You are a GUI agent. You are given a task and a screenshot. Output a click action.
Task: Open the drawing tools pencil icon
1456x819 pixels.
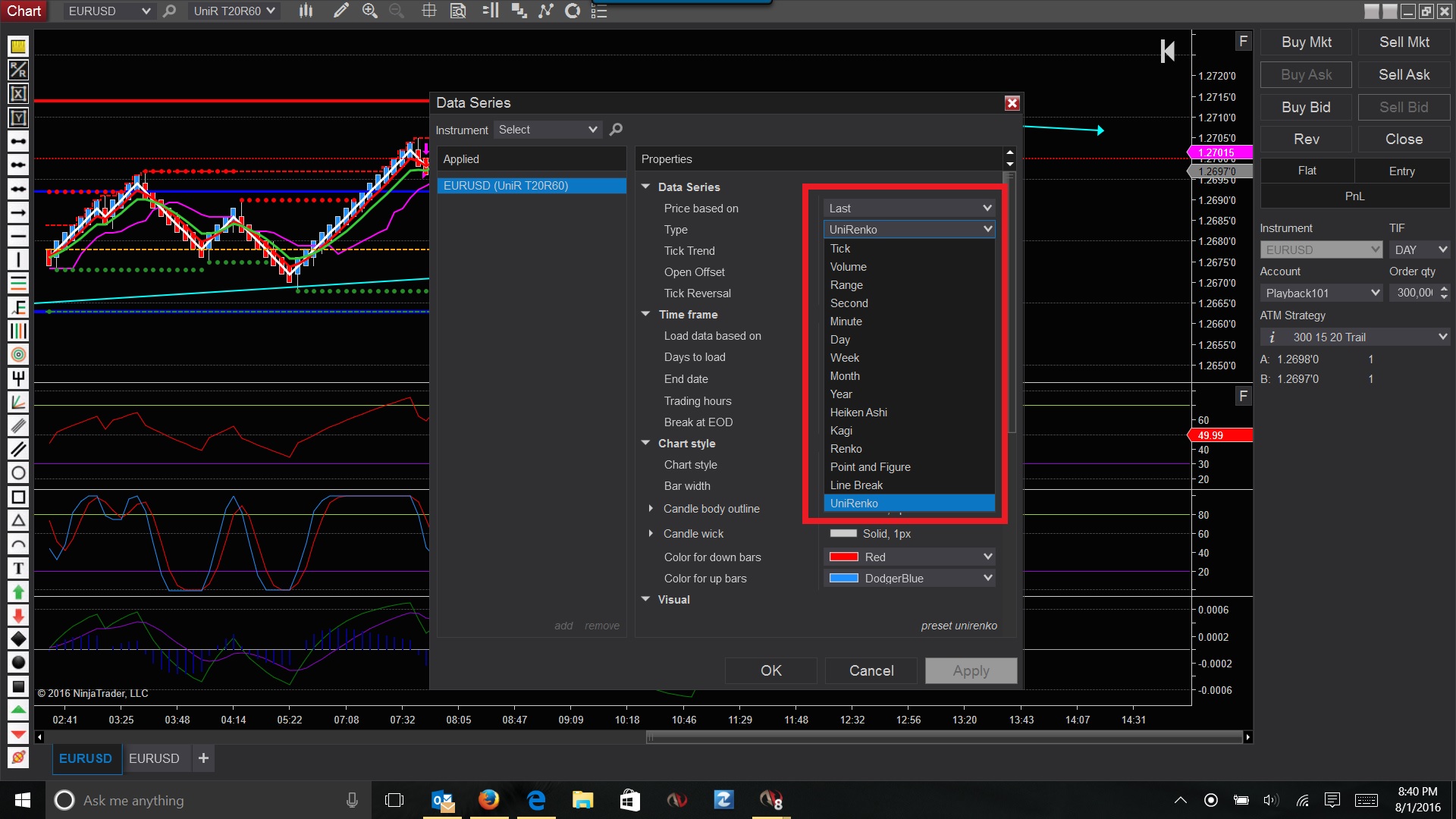pyautogui.click(x=341, y=11)
